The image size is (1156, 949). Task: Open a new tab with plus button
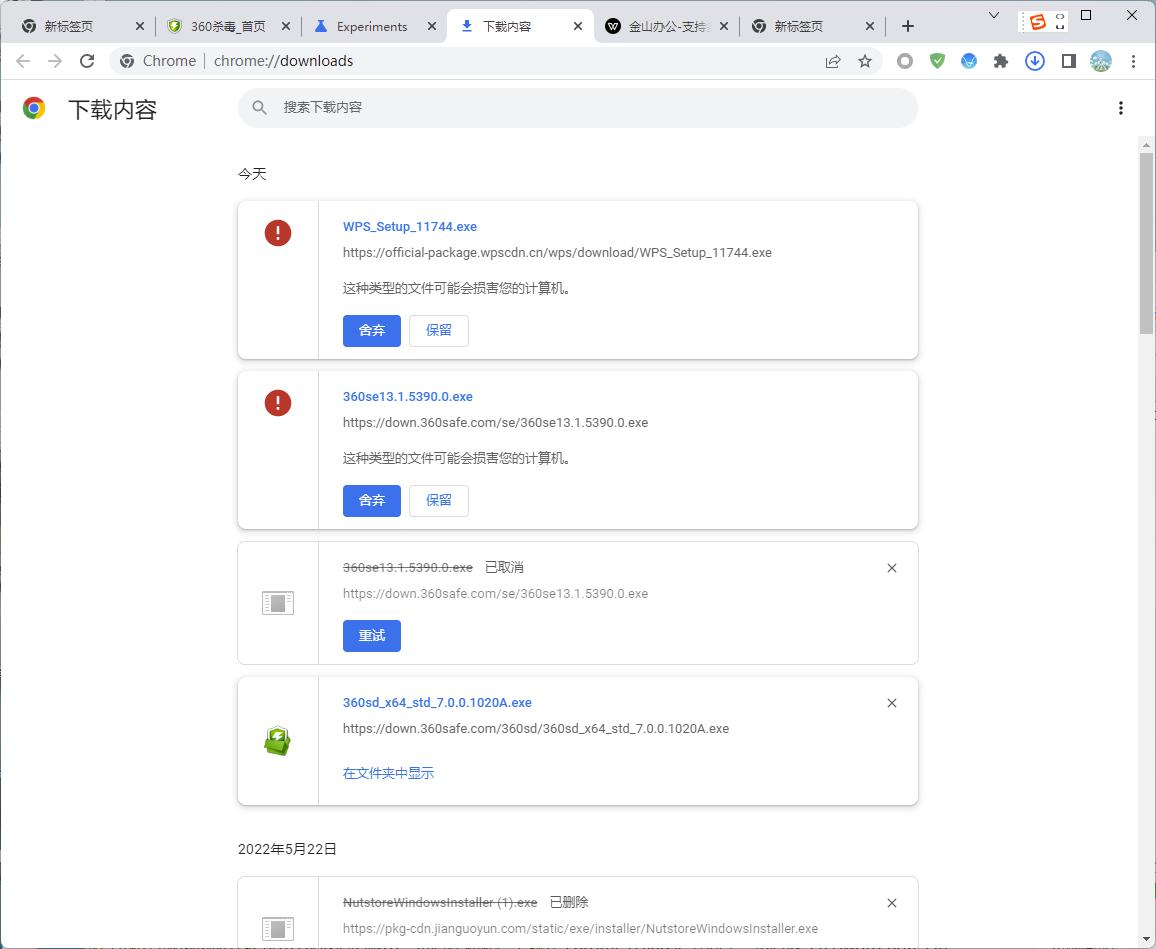(908, 27)
